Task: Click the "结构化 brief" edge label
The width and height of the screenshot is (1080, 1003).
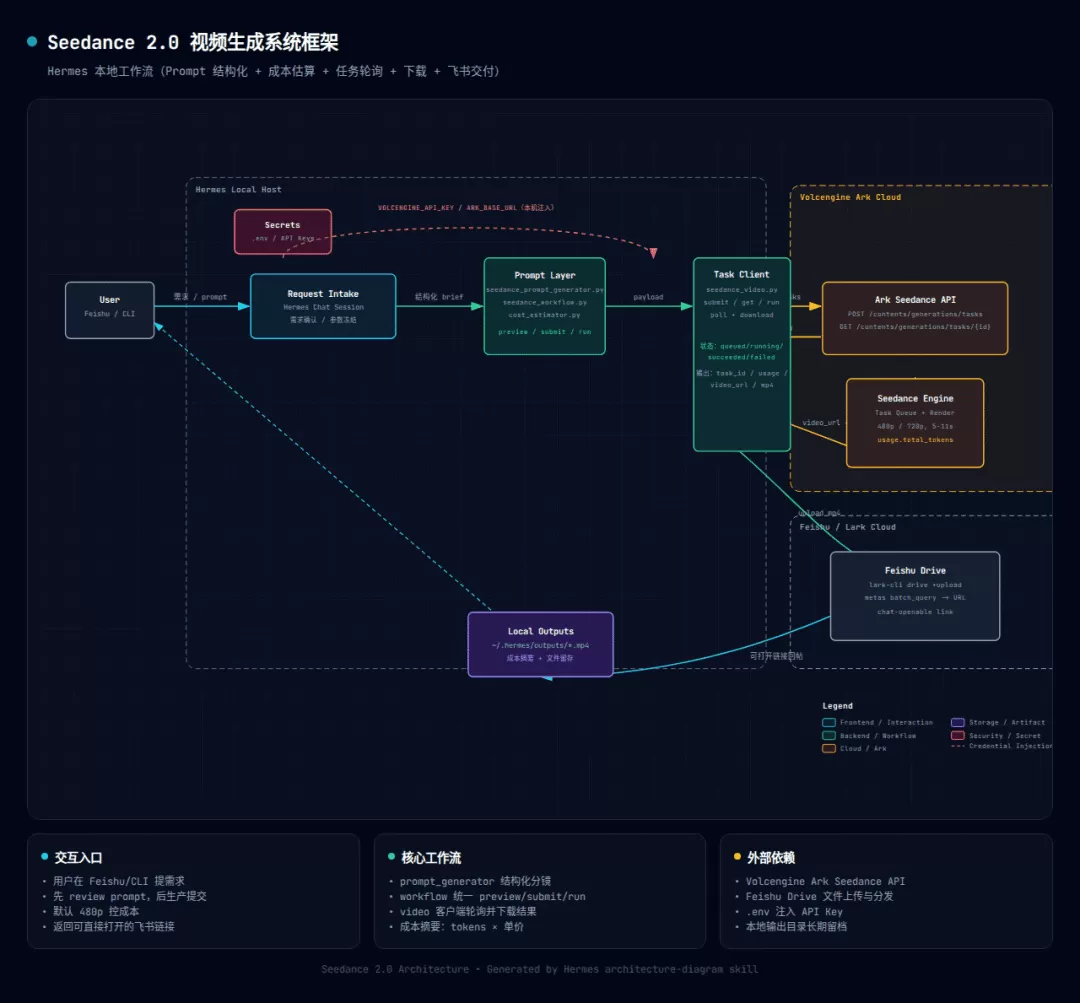Action: (439, 297)
